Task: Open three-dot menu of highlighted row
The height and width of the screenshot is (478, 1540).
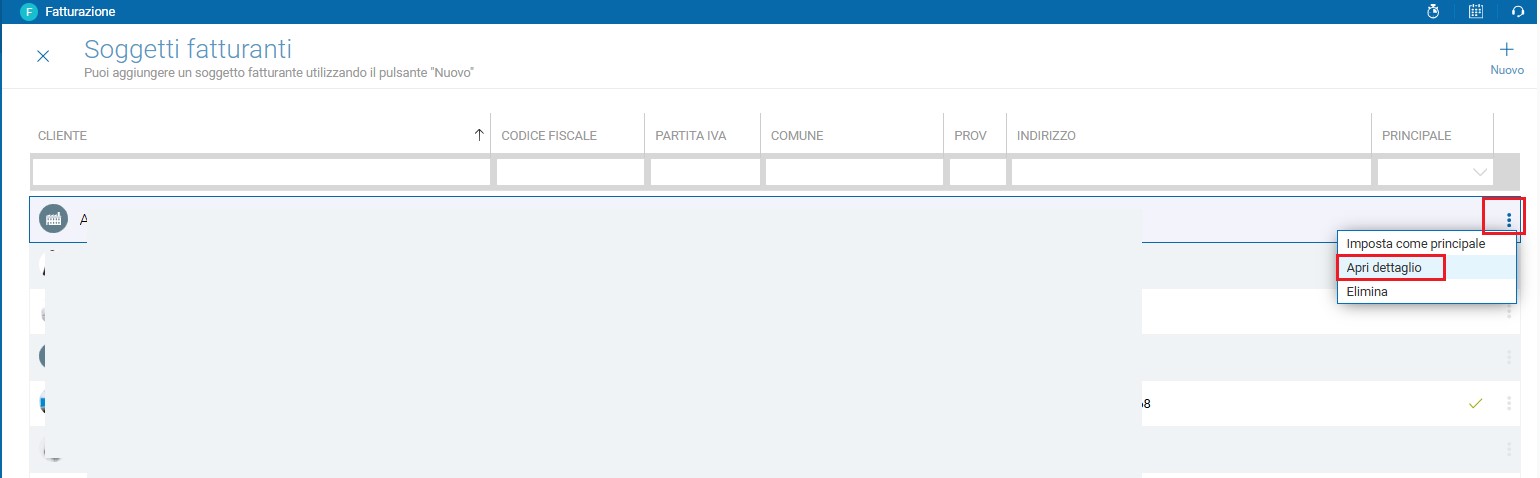Action: pos(1508,220)
